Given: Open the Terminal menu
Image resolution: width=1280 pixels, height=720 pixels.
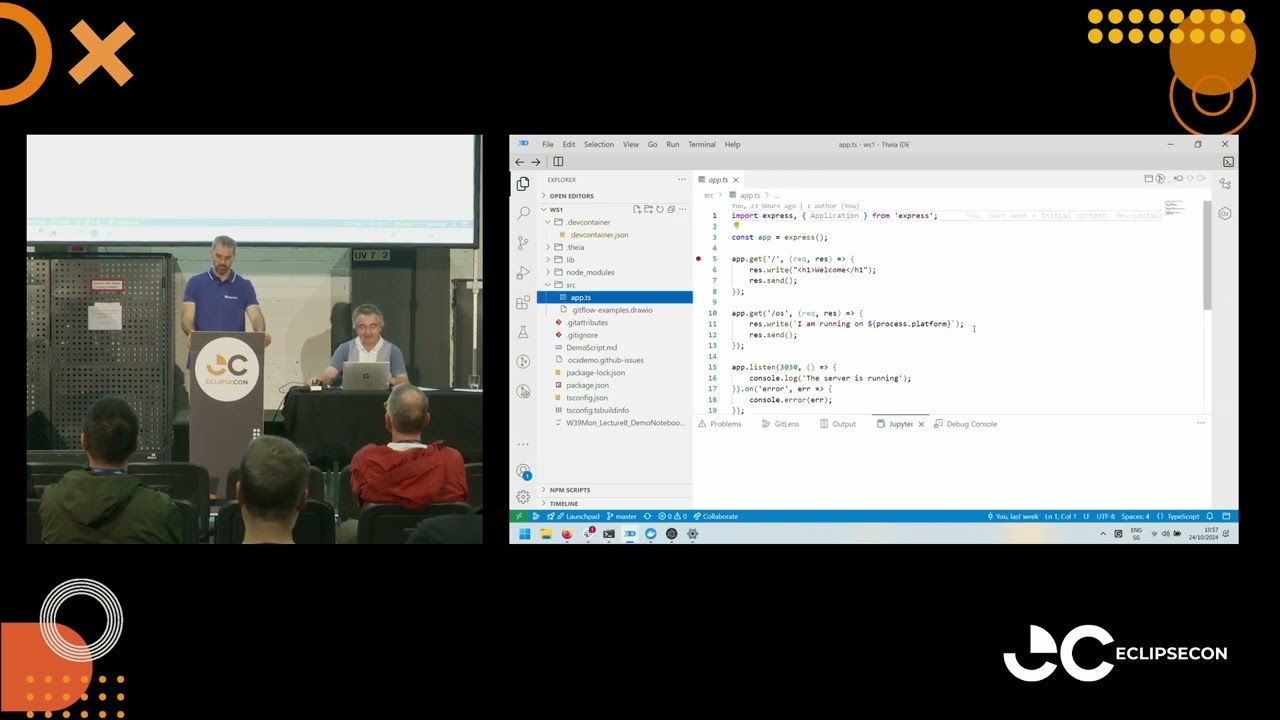Looking at the screenshot, I should (x=702, y=144).
